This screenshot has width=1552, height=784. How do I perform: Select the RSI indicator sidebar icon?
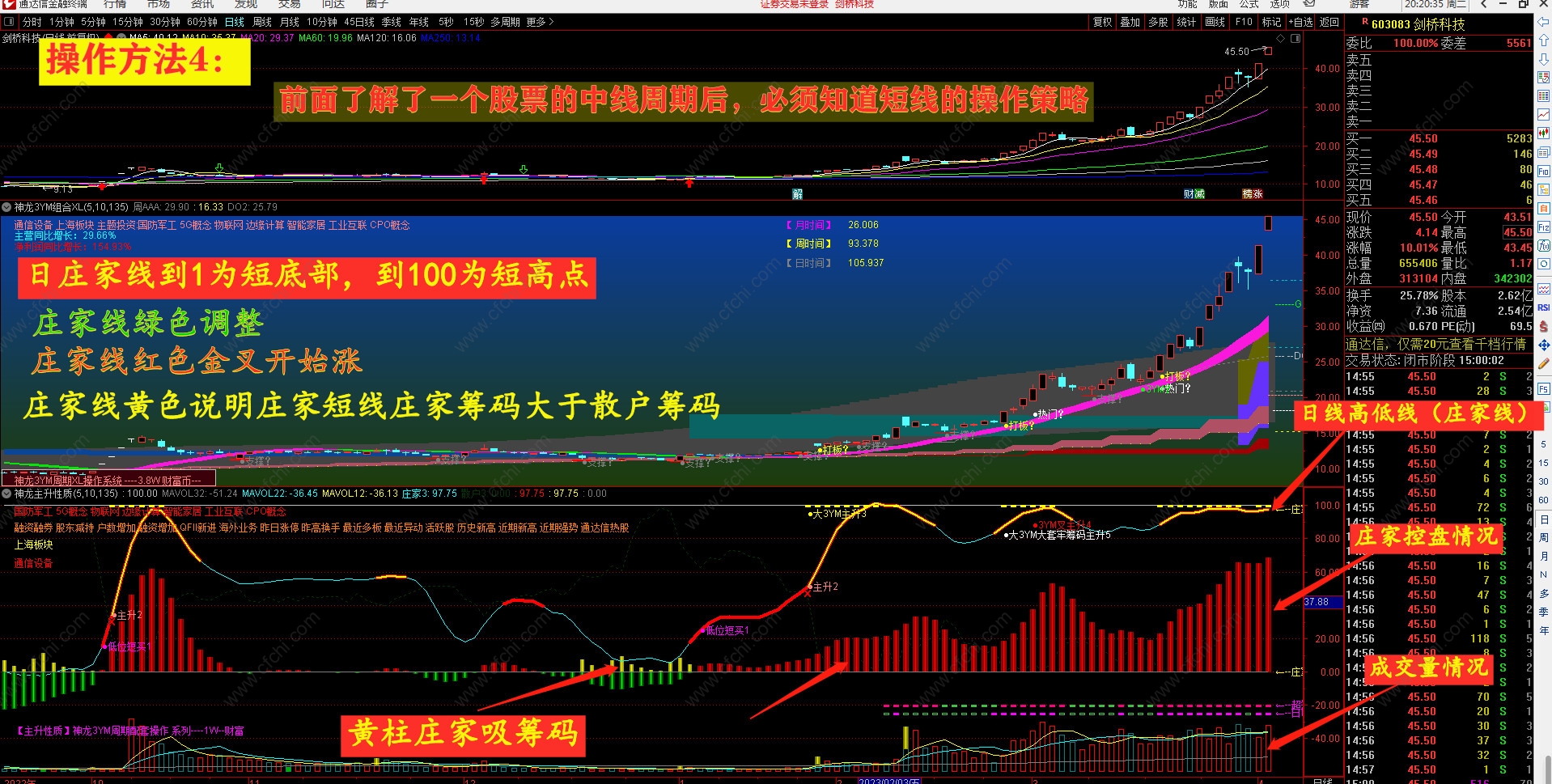click(1544, 307)
